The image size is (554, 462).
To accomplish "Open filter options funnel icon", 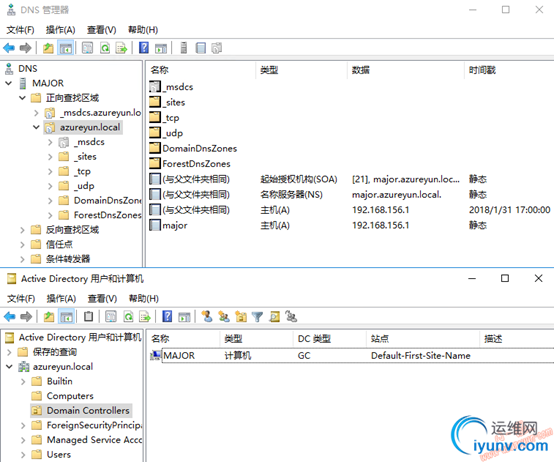I will 257,317.
